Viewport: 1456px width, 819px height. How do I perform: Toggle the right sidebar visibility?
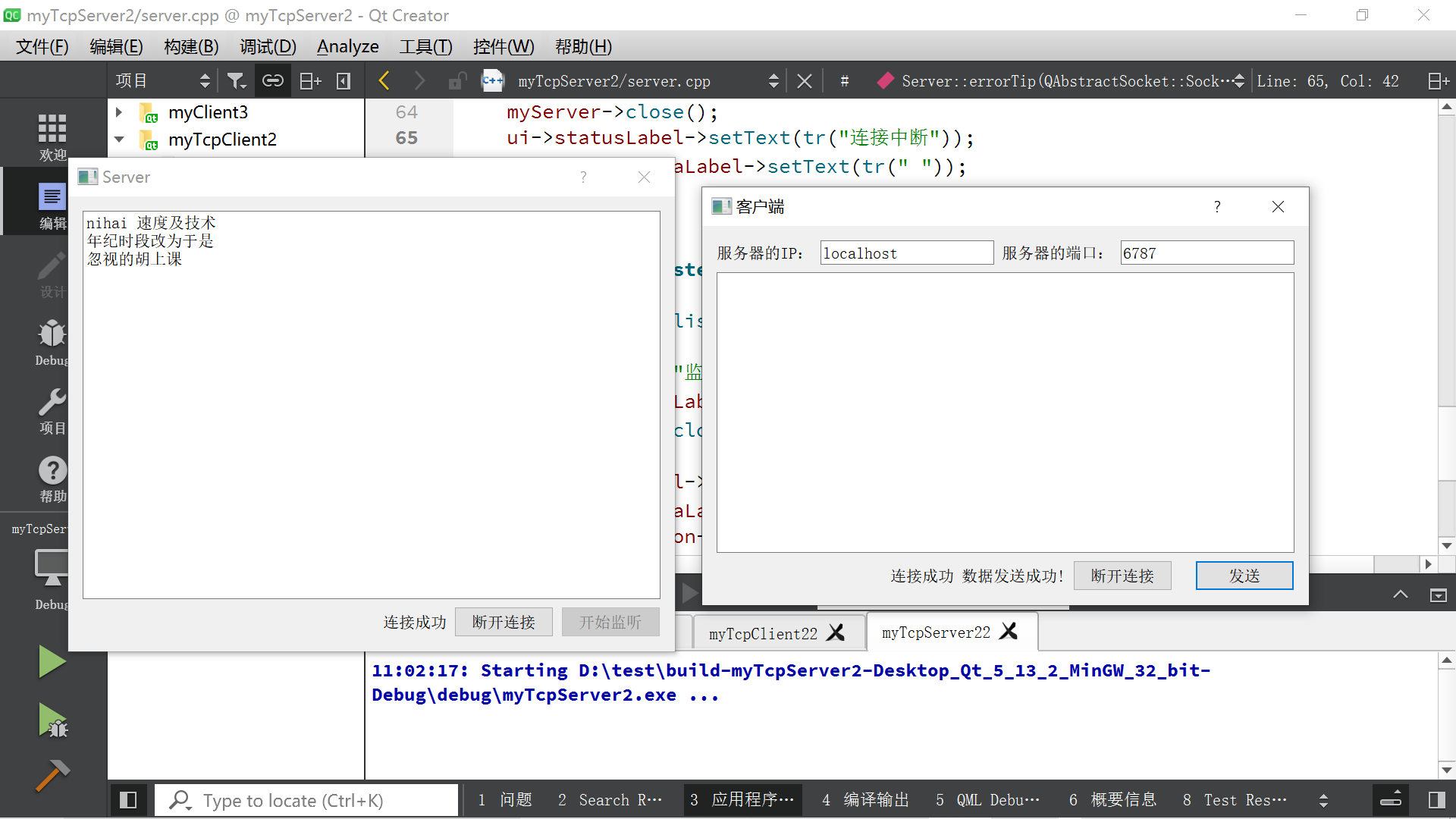tap(1436, 800)
